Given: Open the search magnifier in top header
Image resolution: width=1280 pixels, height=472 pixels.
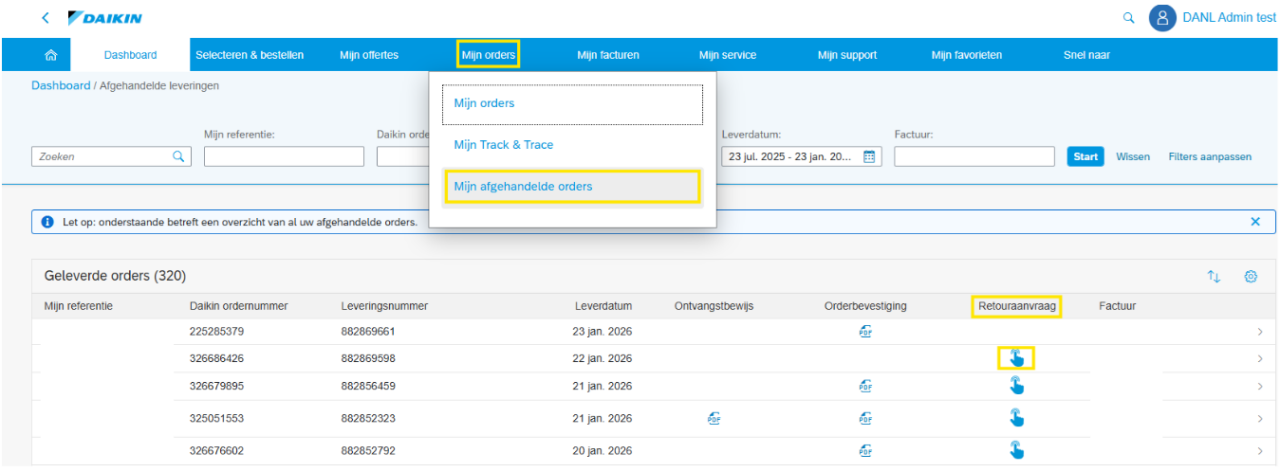Looking at the screenshot, I should click(x=1129, y=18).
